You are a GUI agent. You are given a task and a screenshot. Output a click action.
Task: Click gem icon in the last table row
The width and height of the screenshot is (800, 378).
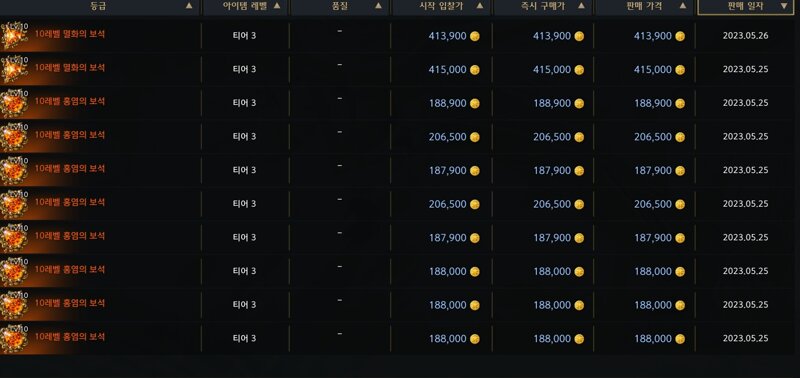14,339
